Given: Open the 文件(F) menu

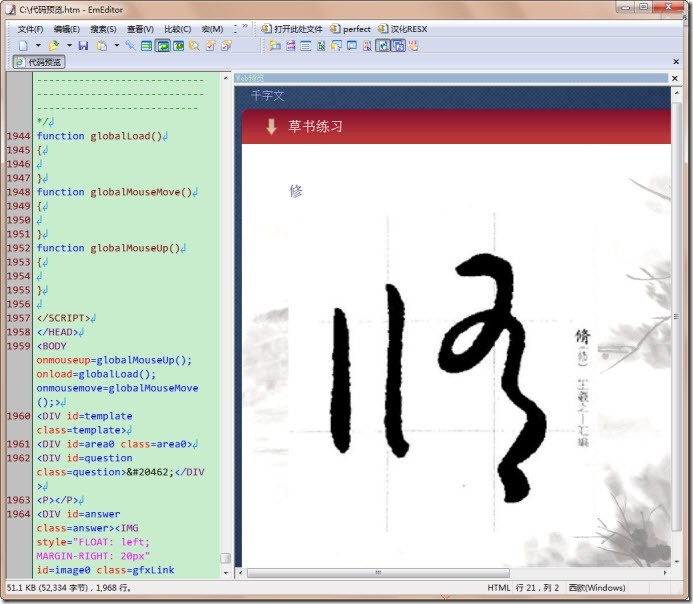Looking at the screenshot, I should pyautogui.click(x=30, y=29).
